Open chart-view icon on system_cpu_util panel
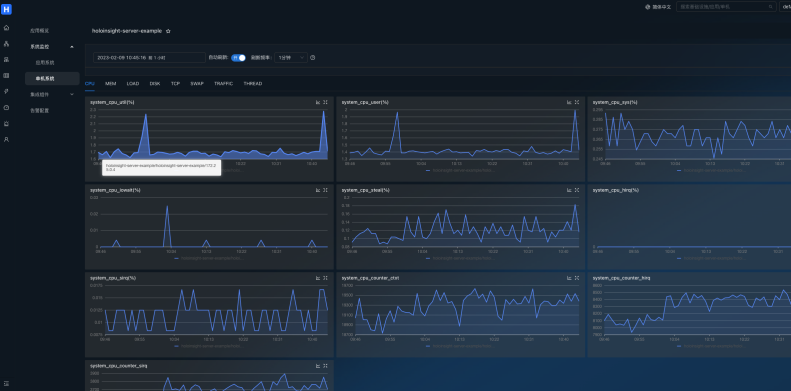This screenshot has width=791, height=391. (318, 102)
